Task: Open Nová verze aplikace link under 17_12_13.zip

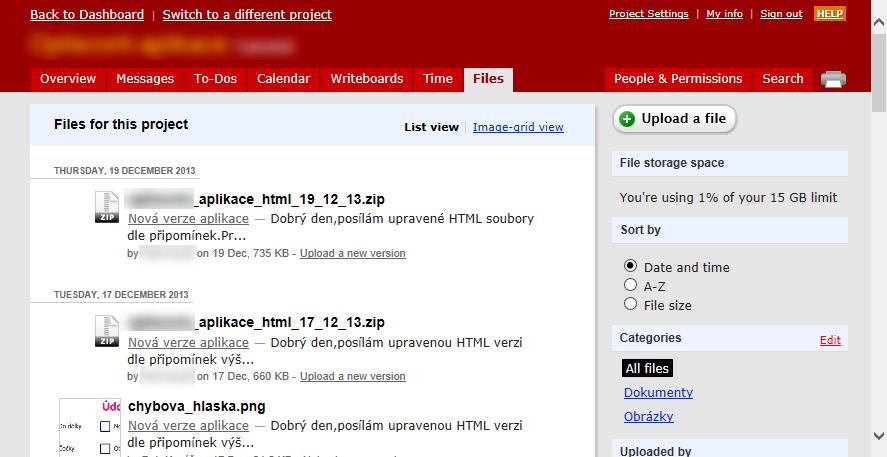Action: click(x=188, y=342)
